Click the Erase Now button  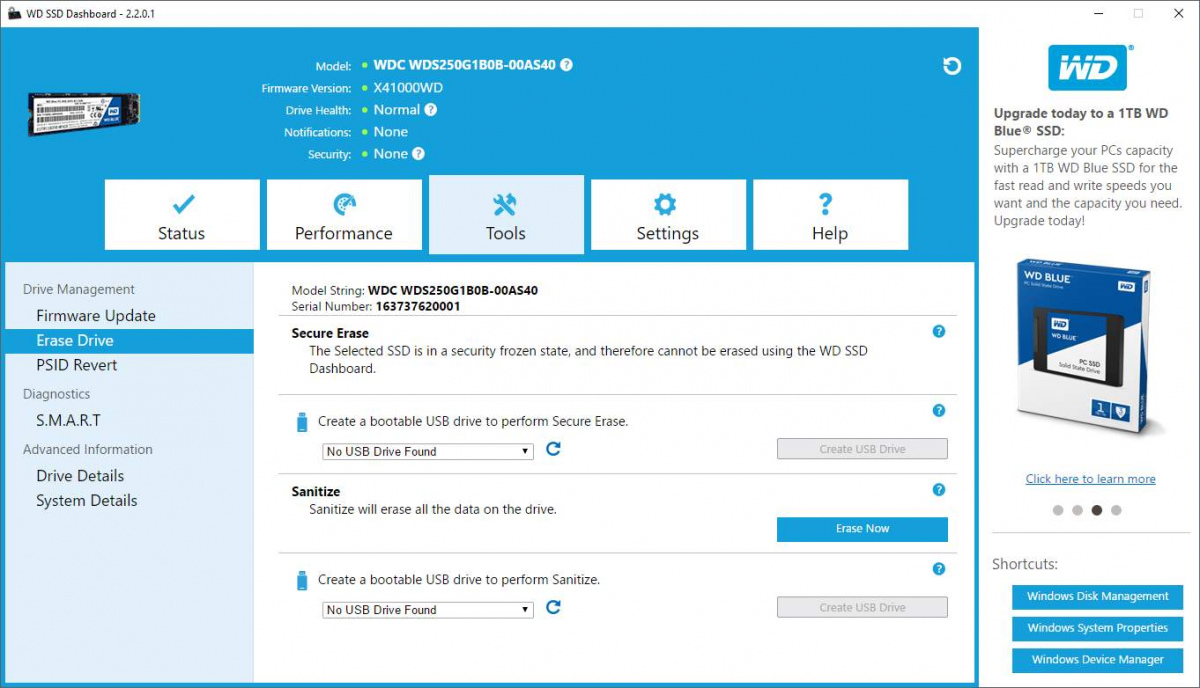click(x=862, y=529)
